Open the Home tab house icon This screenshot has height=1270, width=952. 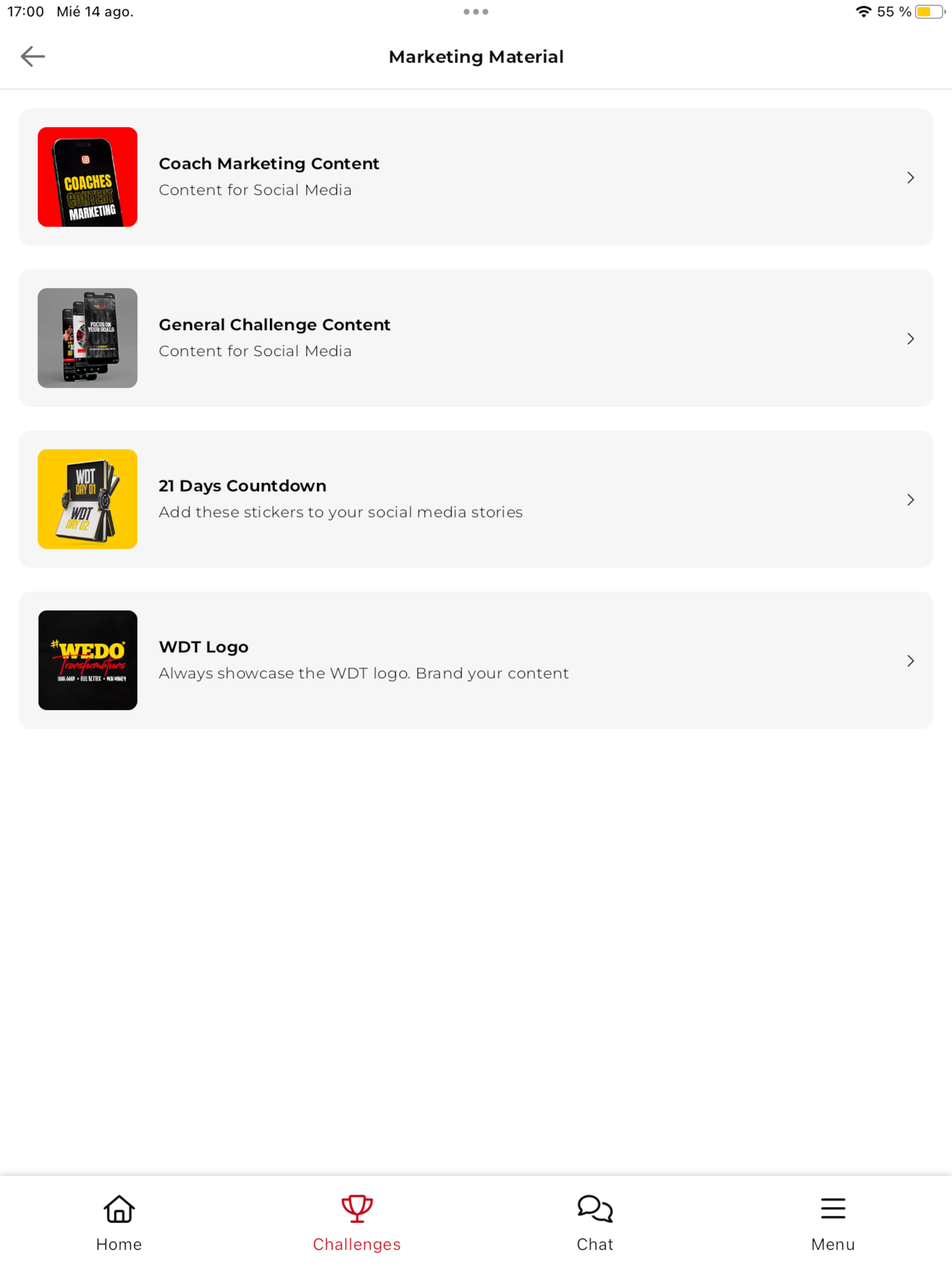[119, 1209]
